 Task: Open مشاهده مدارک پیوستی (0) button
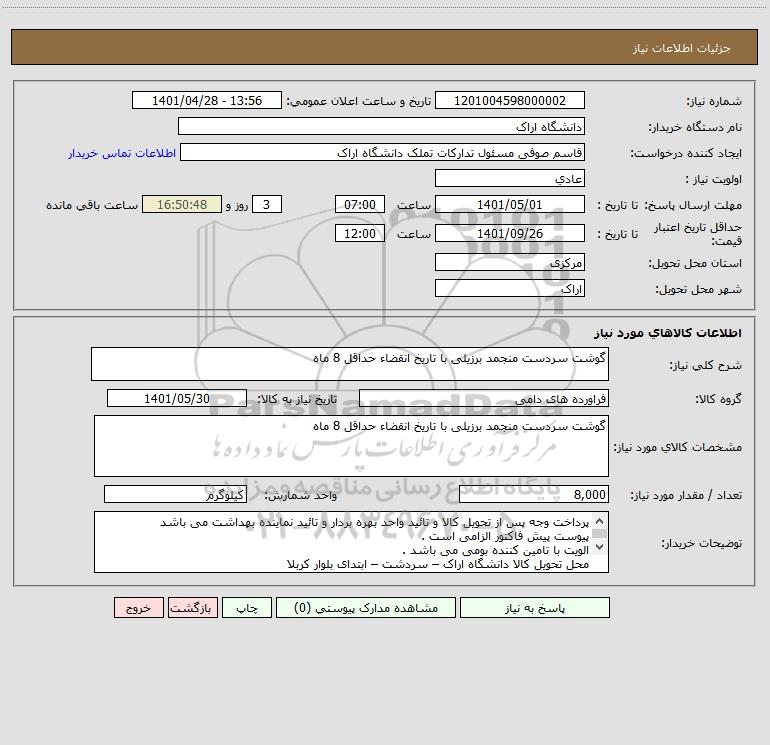click(x=366, y=608)
